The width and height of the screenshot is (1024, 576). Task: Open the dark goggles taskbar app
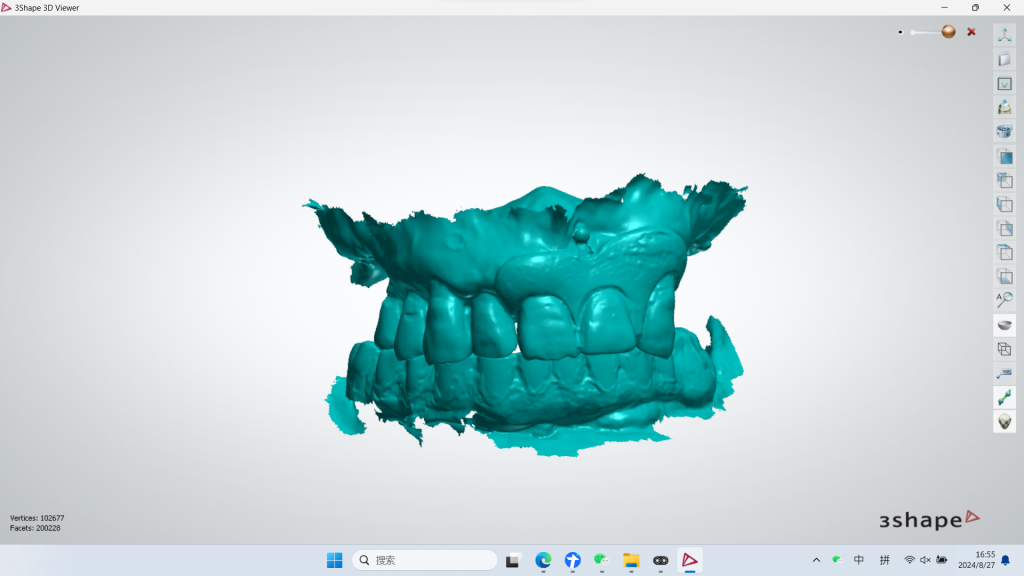660,560
